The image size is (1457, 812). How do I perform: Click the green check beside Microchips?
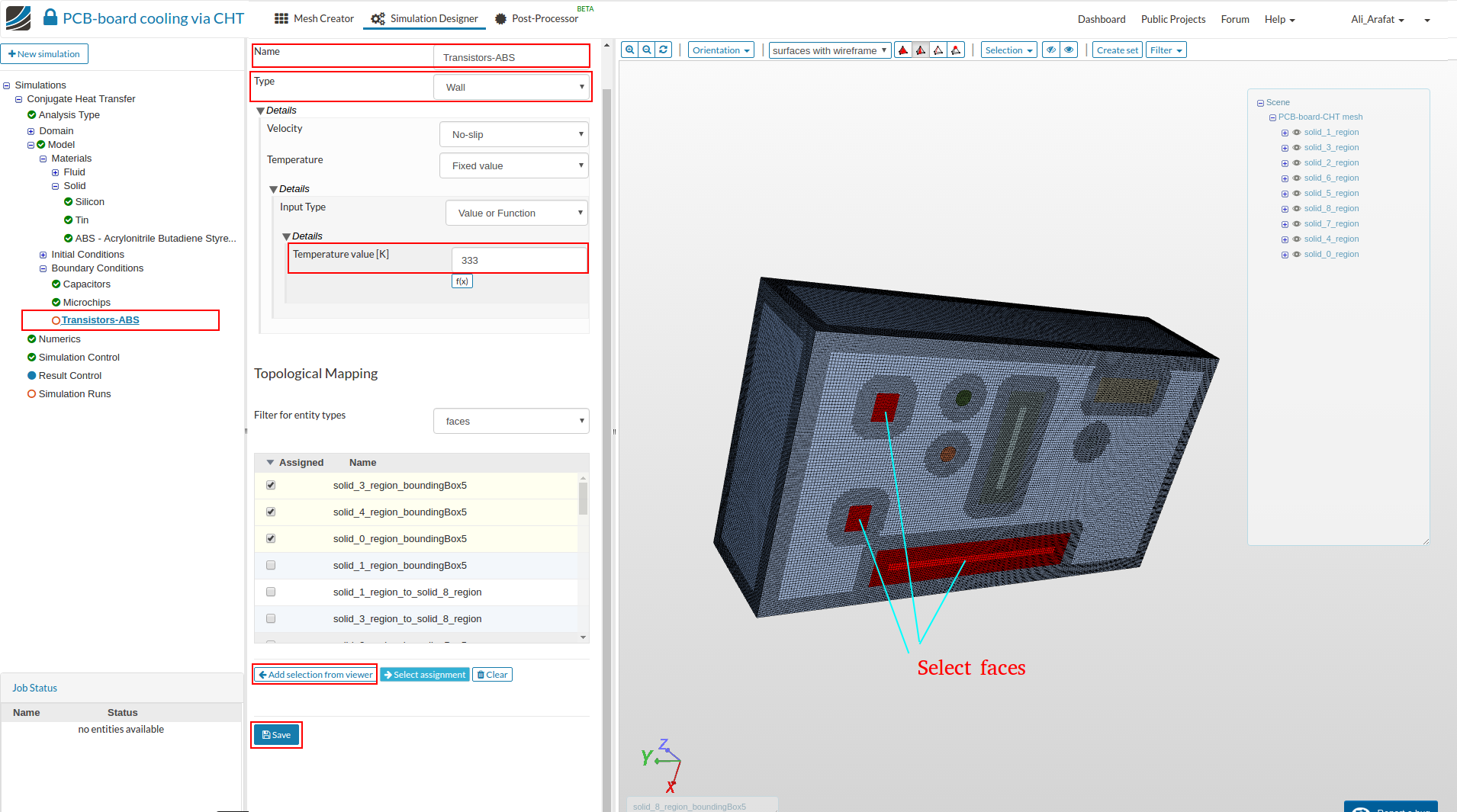[56, 303]
